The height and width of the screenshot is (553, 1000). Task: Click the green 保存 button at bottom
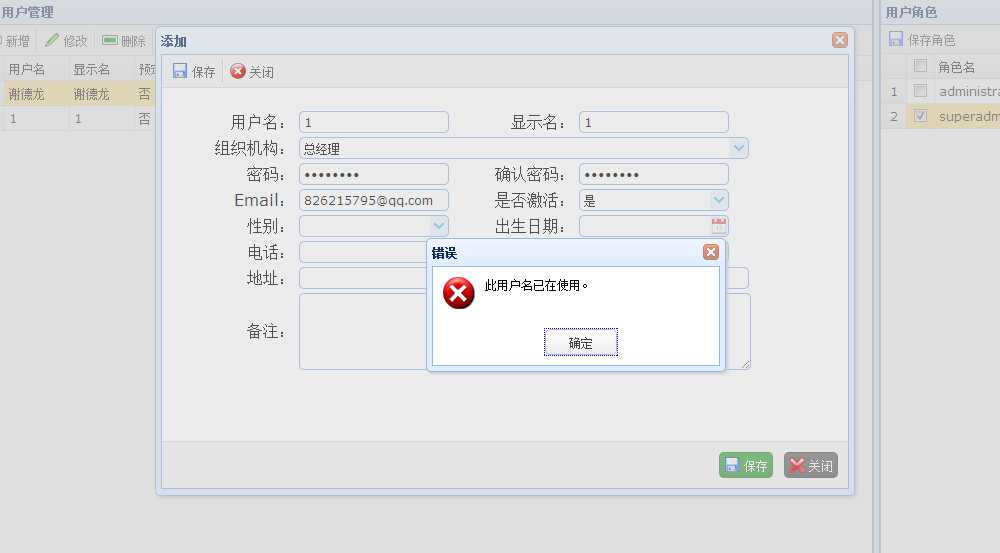[x=746, y=466]
